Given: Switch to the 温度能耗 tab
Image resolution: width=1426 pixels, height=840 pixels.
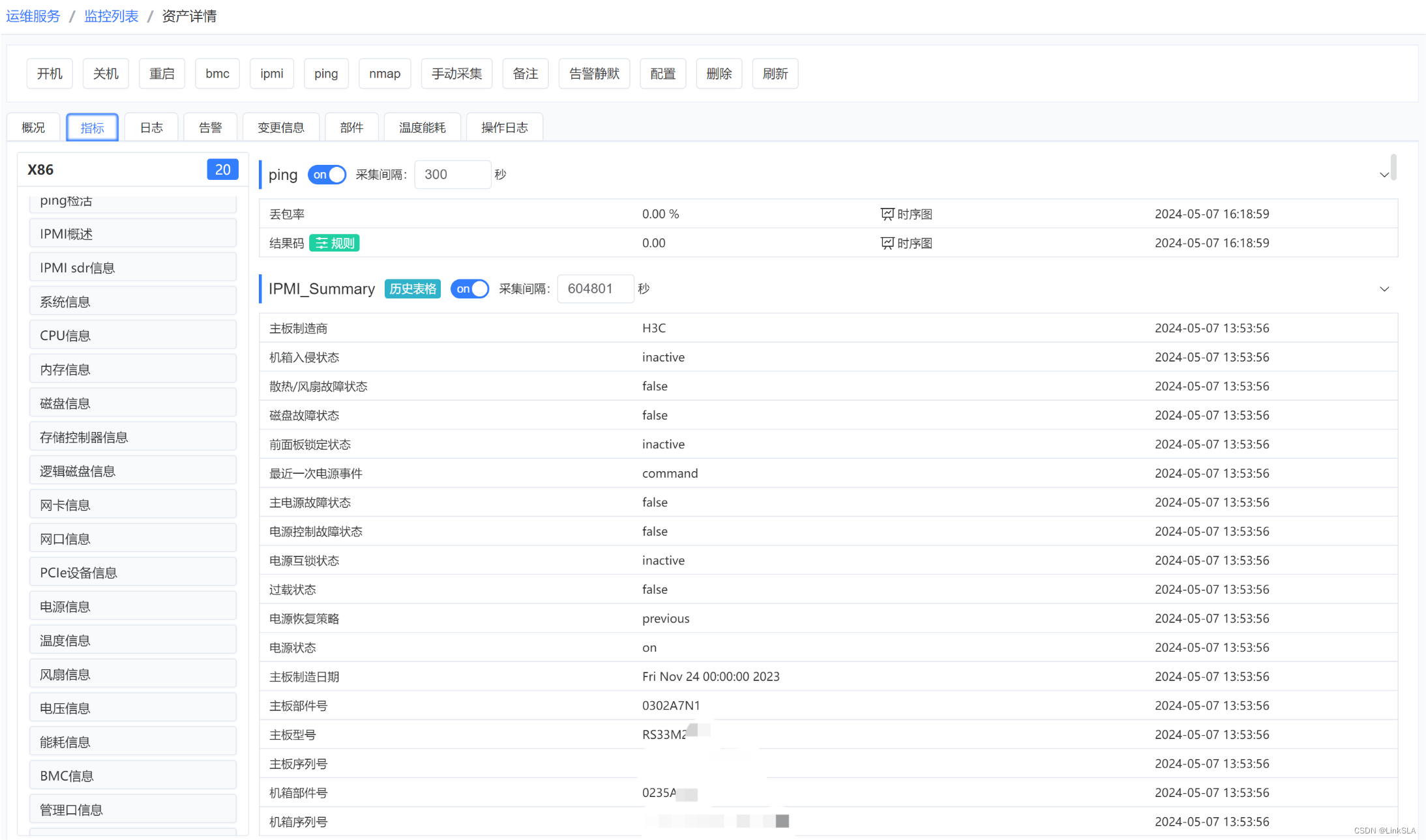Looking at the screenshot, I should point(422,128).
